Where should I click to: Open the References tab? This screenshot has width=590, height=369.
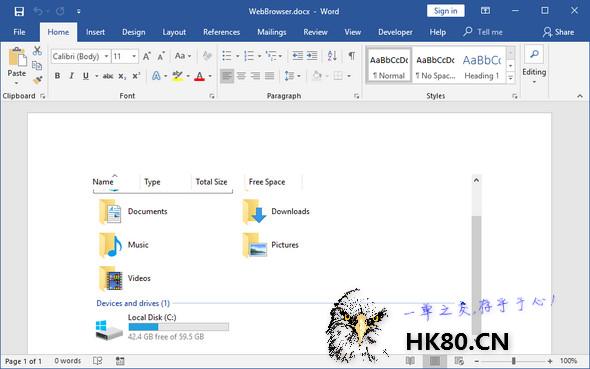pyautogui.click(x=221, y=32)
